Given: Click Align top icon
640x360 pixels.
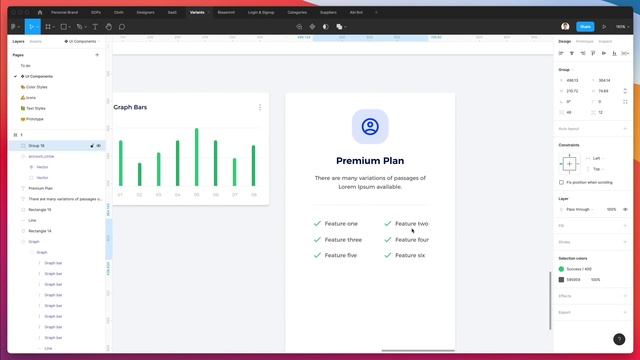Looking at the screenshot, I should (593, 53).
